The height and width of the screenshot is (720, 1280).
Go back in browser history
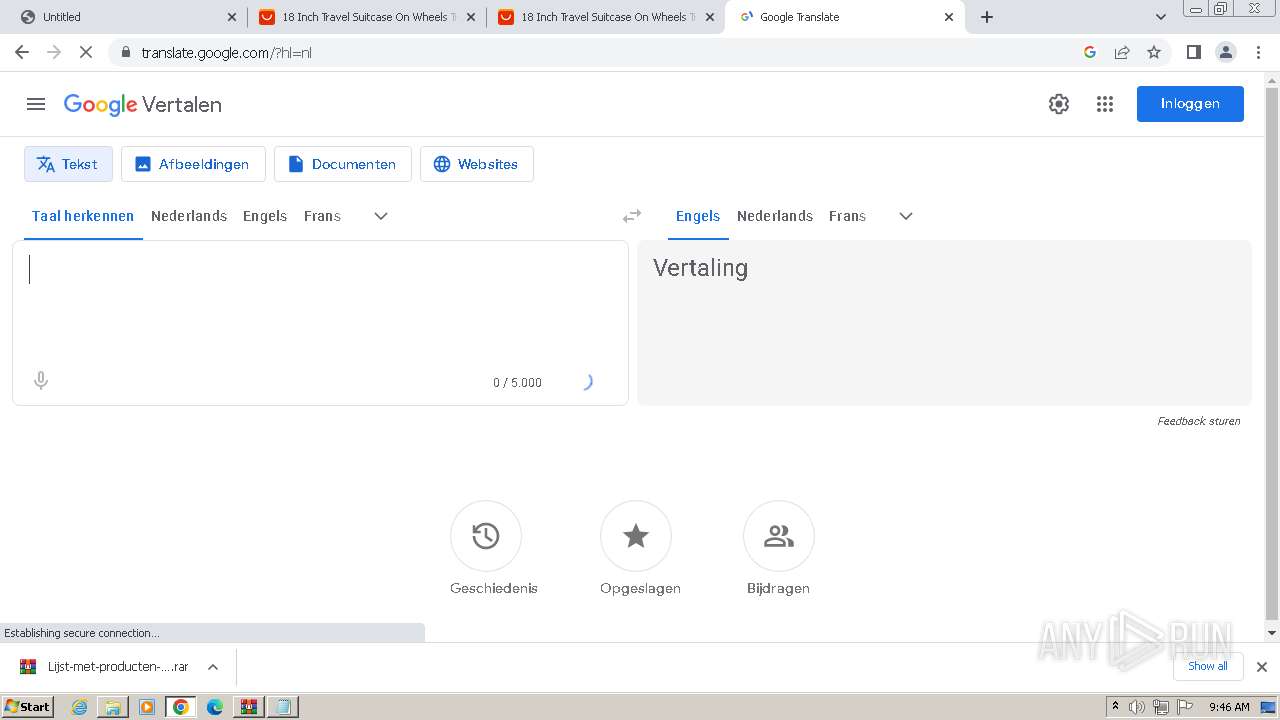tap(22, 52)
